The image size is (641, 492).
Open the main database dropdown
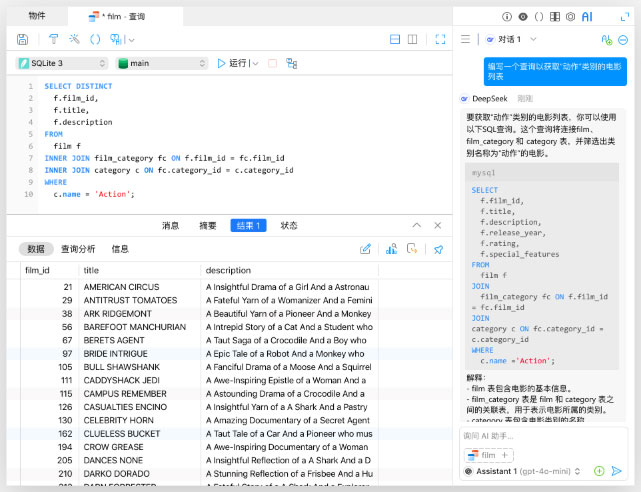click(162, 63)
